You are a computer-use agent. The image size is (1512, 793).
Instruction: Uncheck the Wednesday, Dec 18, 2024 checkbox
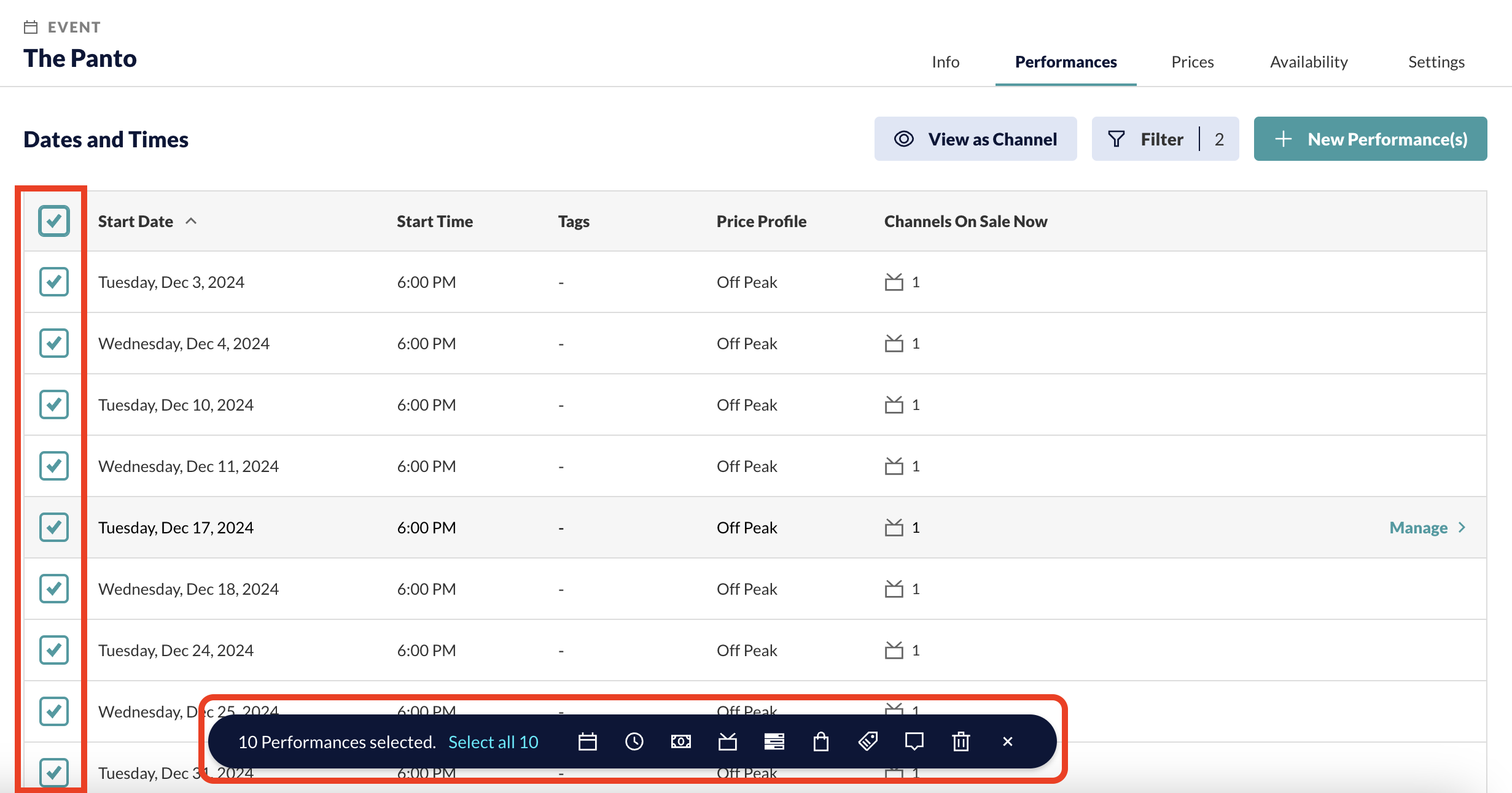[54, 589]
